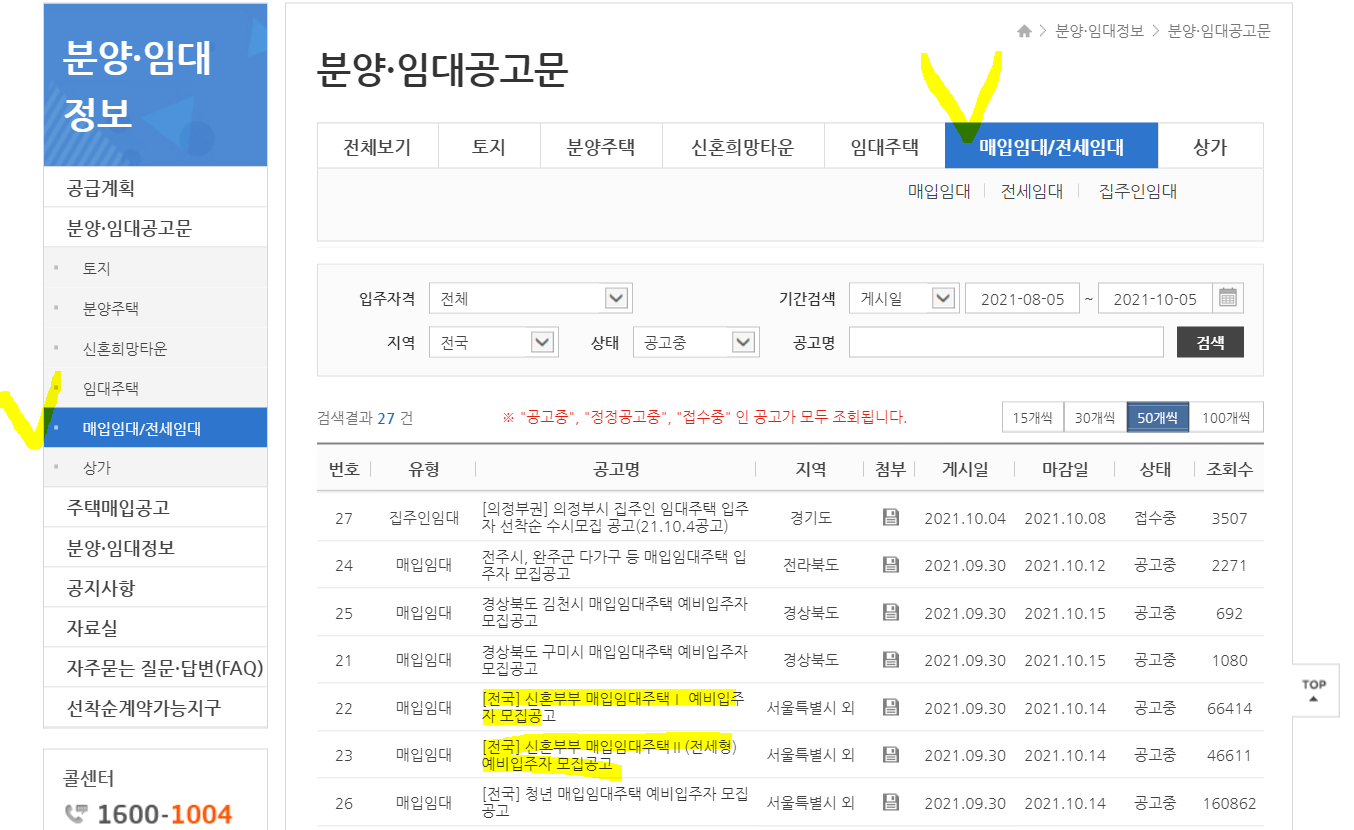Open 자료실 in the sidebar
This screenshot has height=830, width=1354.
155,628
